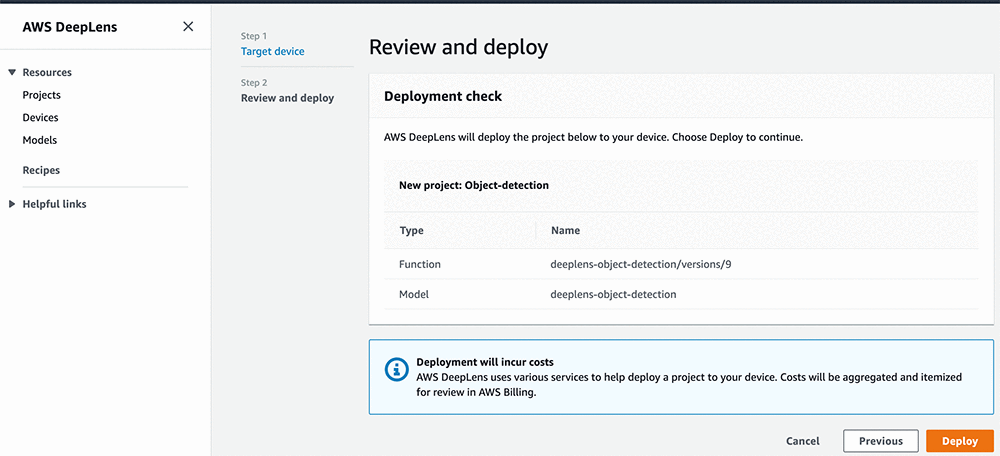
Task: Open Devices in the sidebar
Action: pyautogui.click(x=40, y=117)
